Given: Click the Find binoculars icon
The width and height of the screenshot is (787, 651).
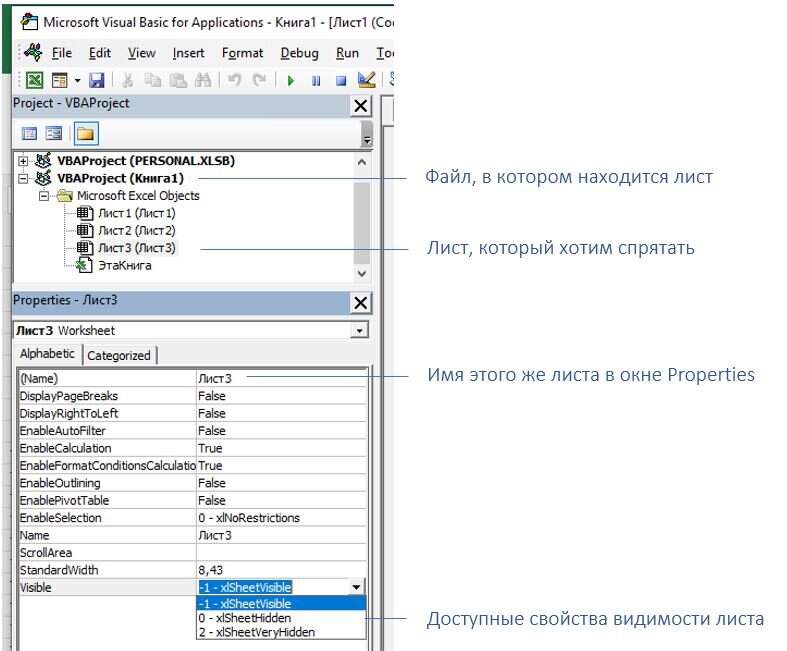Looking at the screenshot, I should [203, 80].
